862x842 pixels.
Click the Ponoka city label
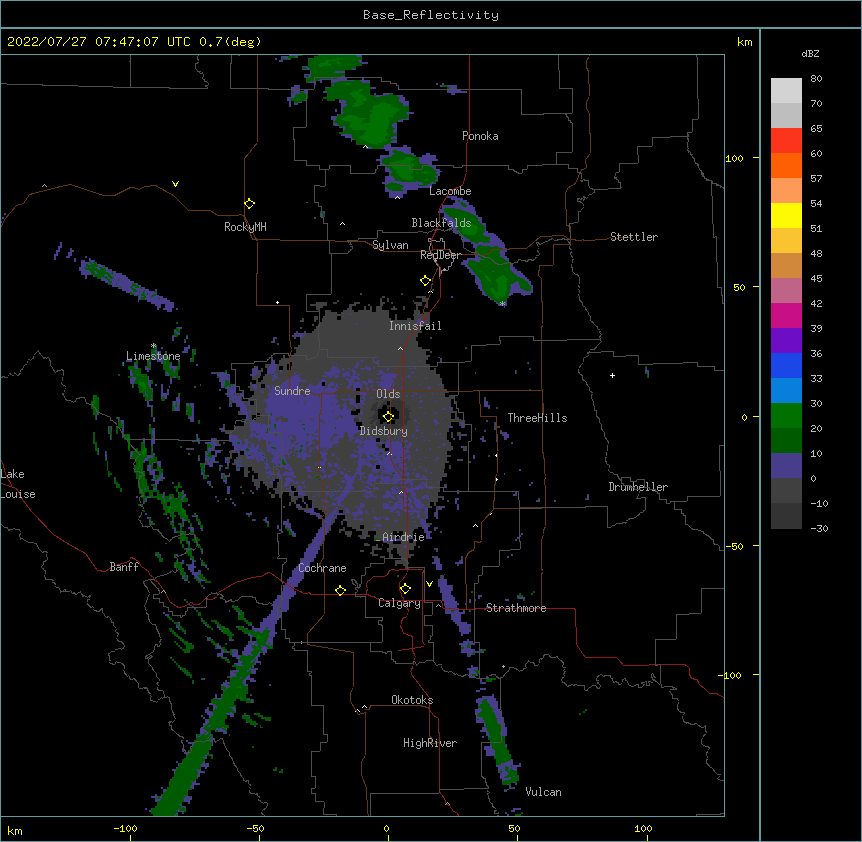(480, 136)
